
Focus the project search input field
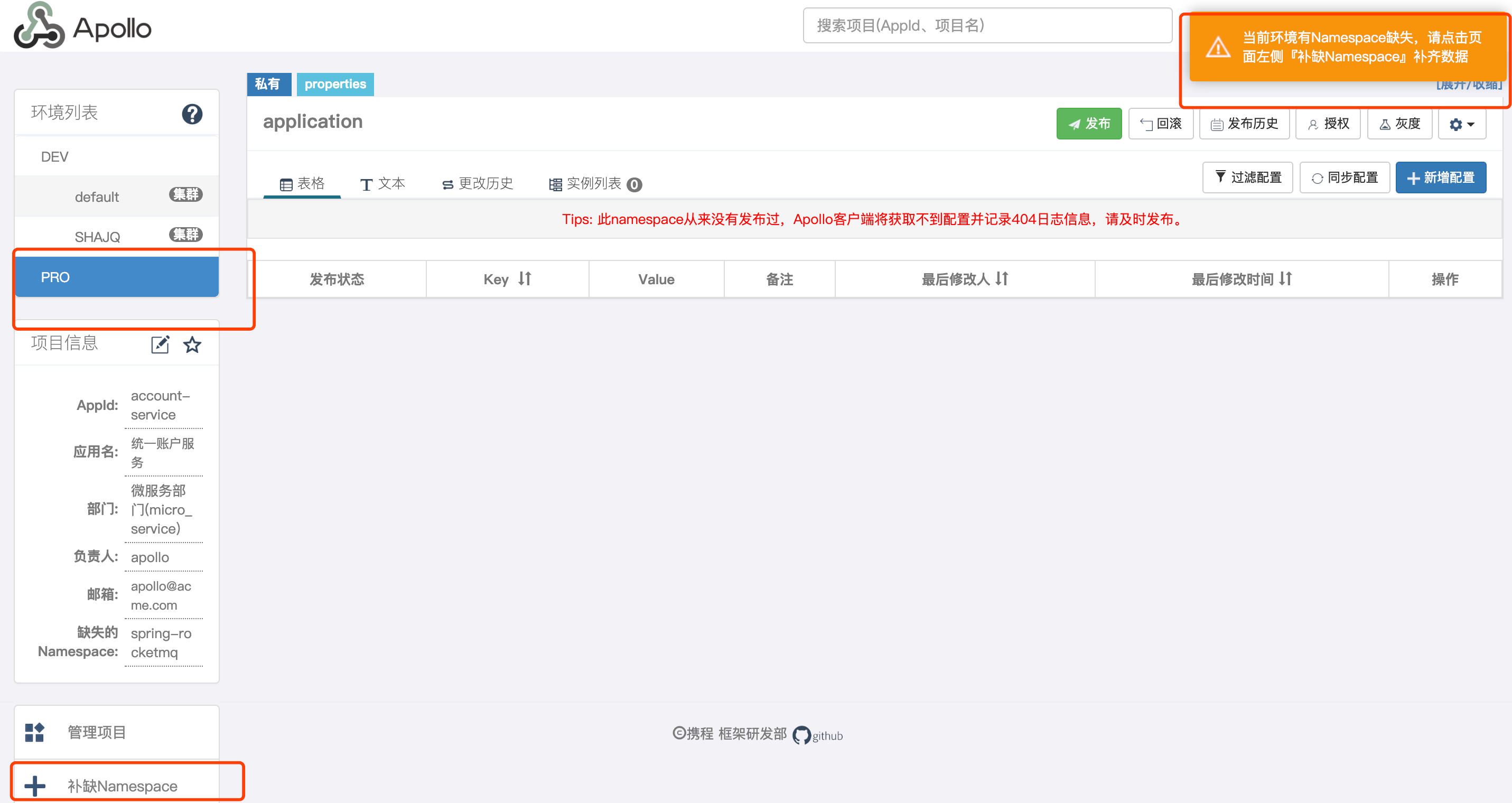click(x=987, y=26)
